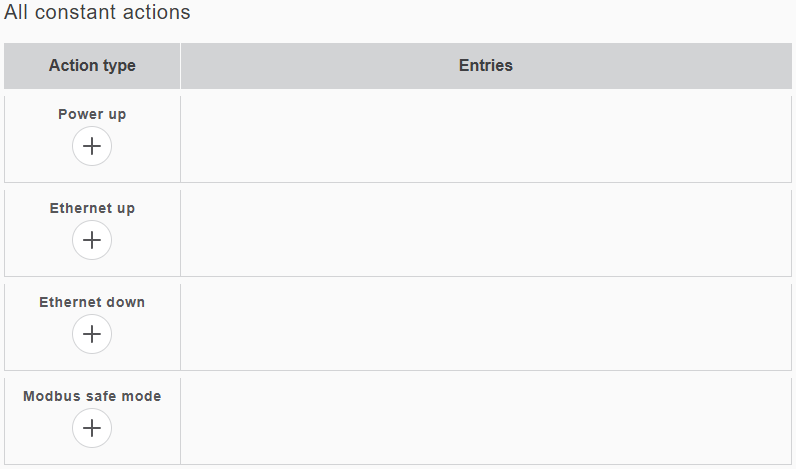Add a Power up action entry
Image resolution: width=796 pixels, height=469 pixels.
[x=92, y=146]
